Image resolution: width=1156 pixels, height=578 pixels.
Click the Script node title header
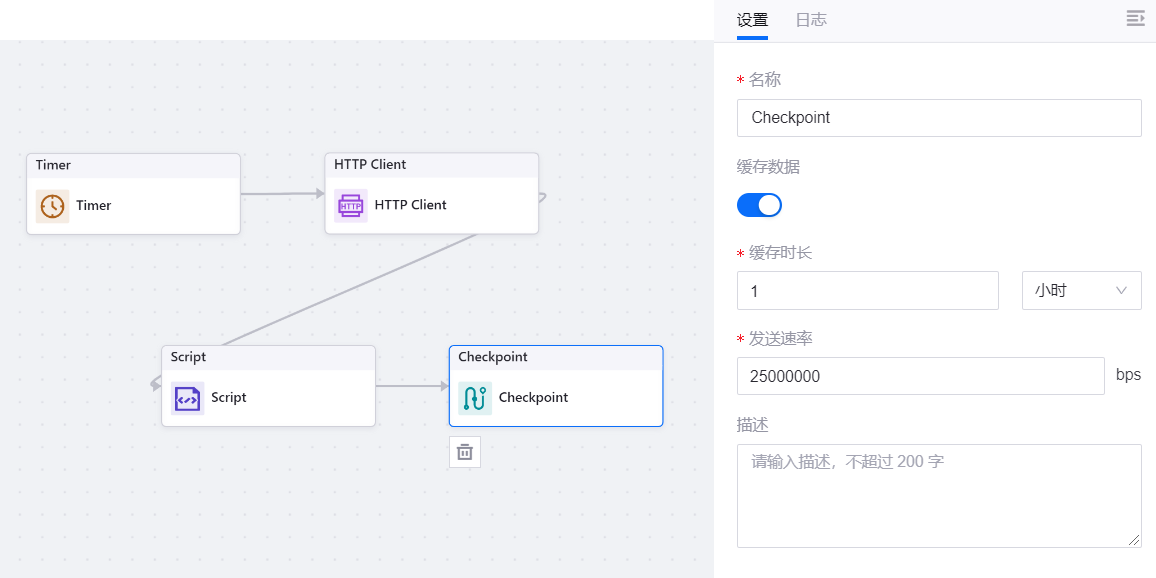[x=268, y=357]
